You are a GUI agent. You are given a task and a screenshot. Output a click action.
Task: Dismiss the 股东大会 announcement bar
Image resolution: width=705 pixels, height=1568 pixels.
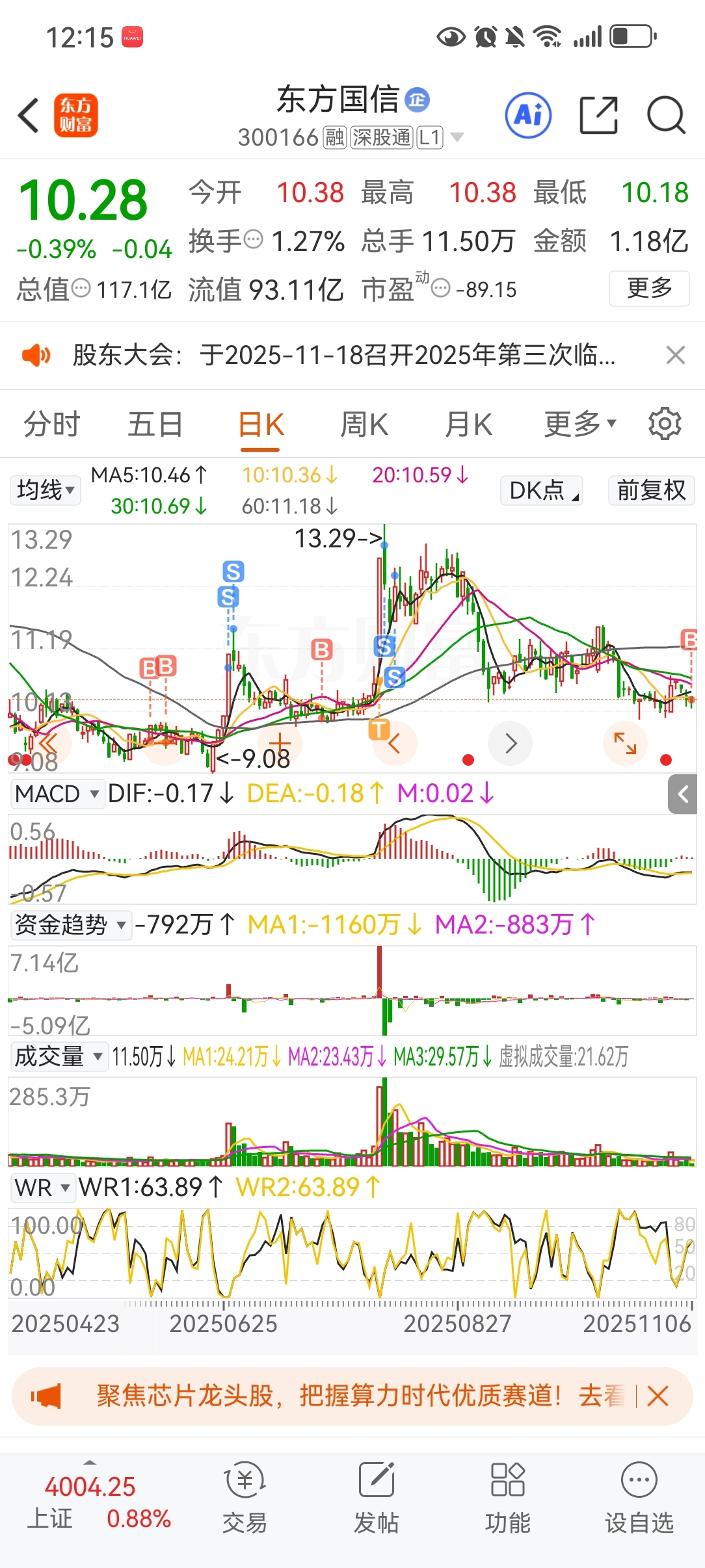676,355
